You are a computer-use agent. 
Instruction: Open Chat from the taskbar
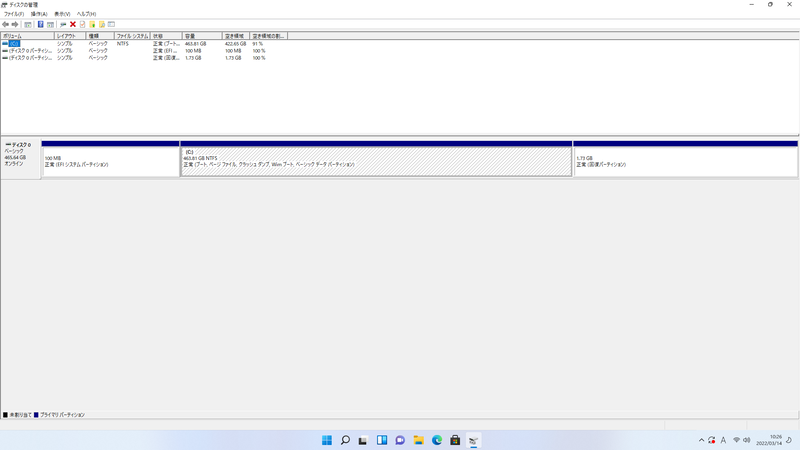[x=400, y=440]
